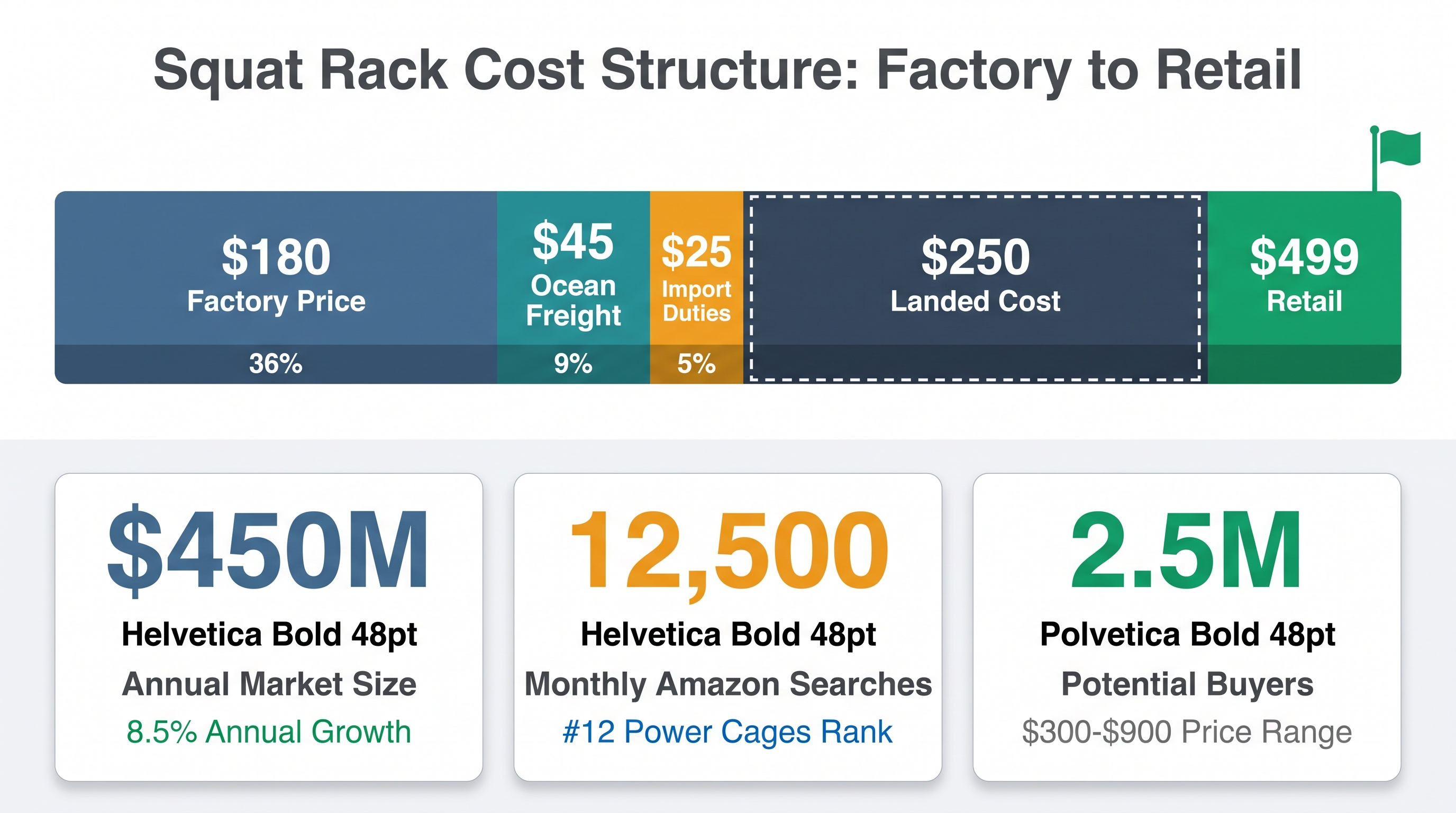Click the 2.5M potential buyers figure
1456x813 pixels.
pos(1186,549)
